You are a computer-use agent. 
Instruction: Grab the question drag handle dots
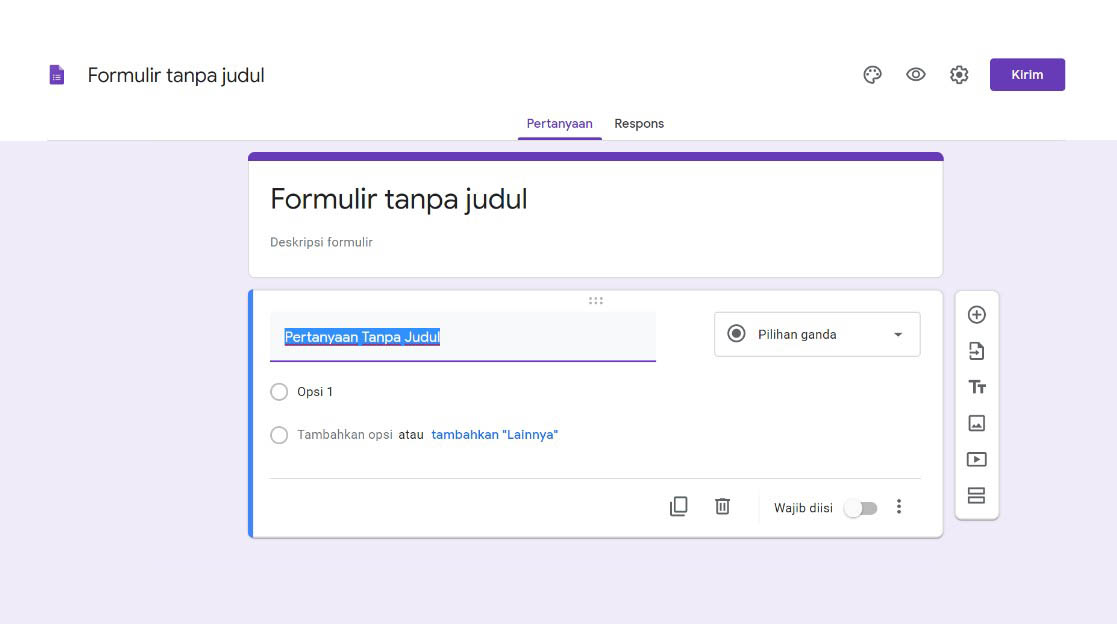(x=596, y=301)
